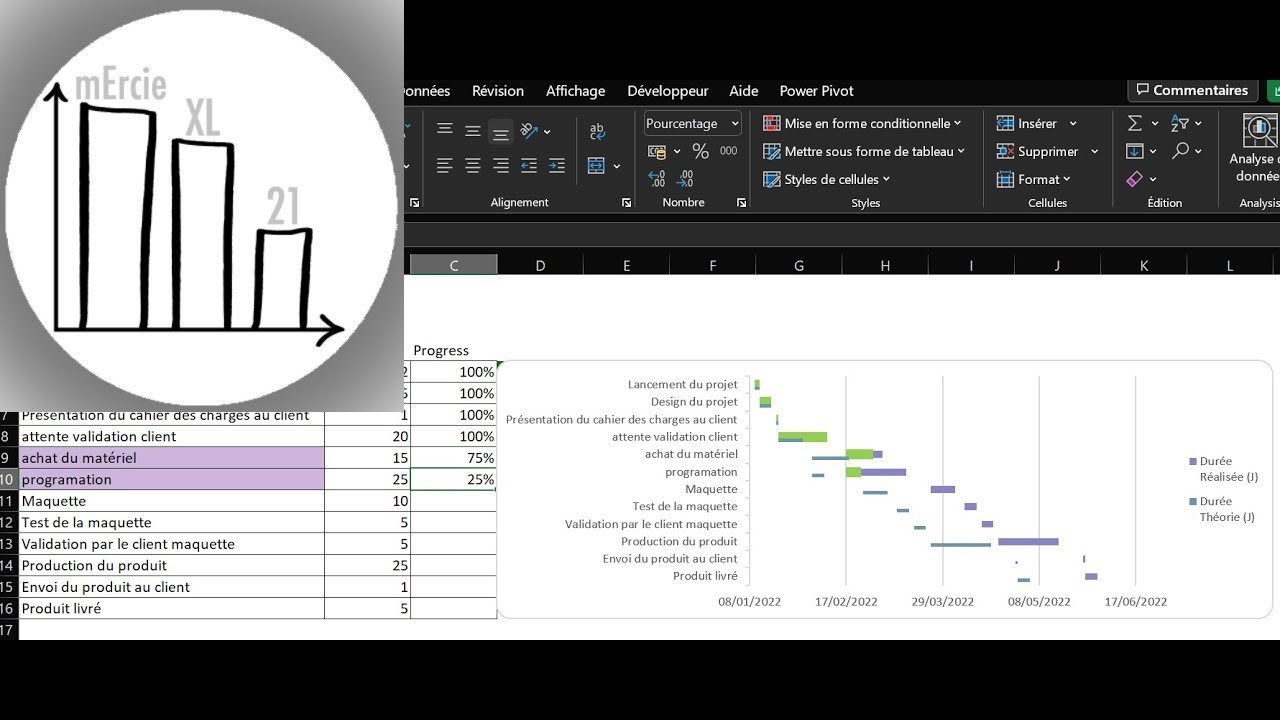Expand the merge and center dropdown

(616, 166)
